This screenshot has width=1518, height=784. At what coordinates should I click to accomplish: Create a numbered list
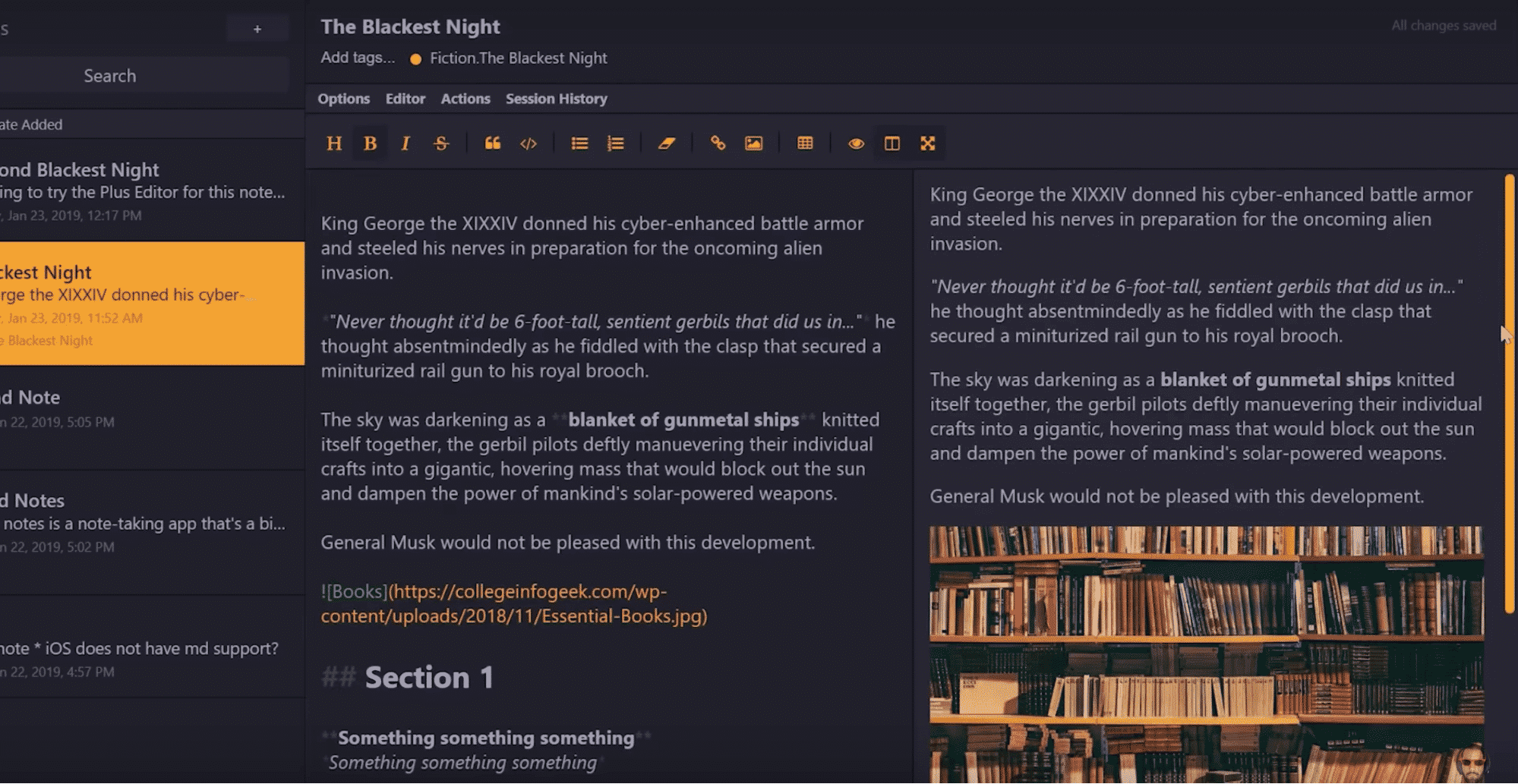(x=615, y=143)
